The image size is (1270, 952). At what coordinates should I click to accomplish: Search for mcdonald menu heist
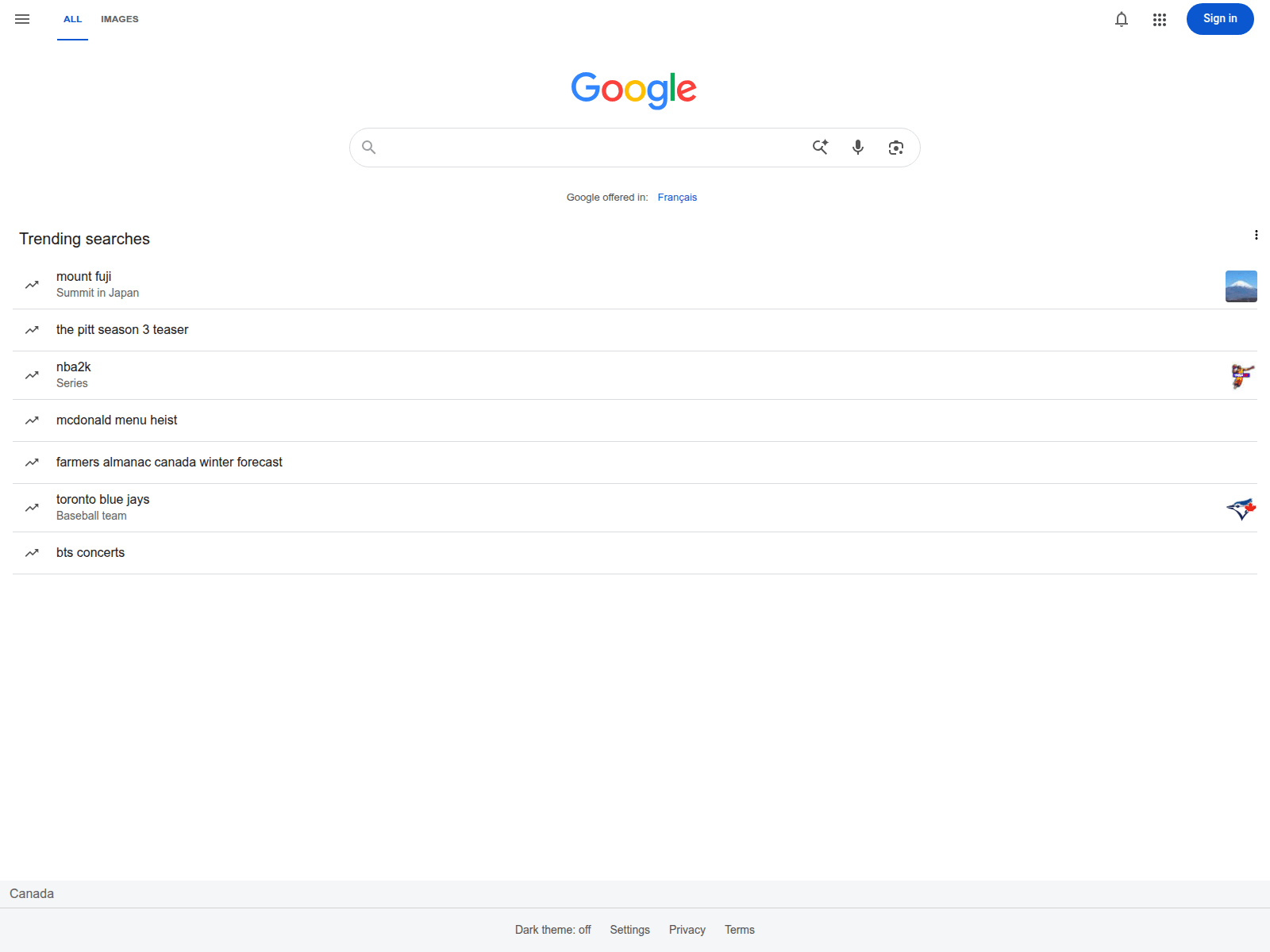point(635,420)
